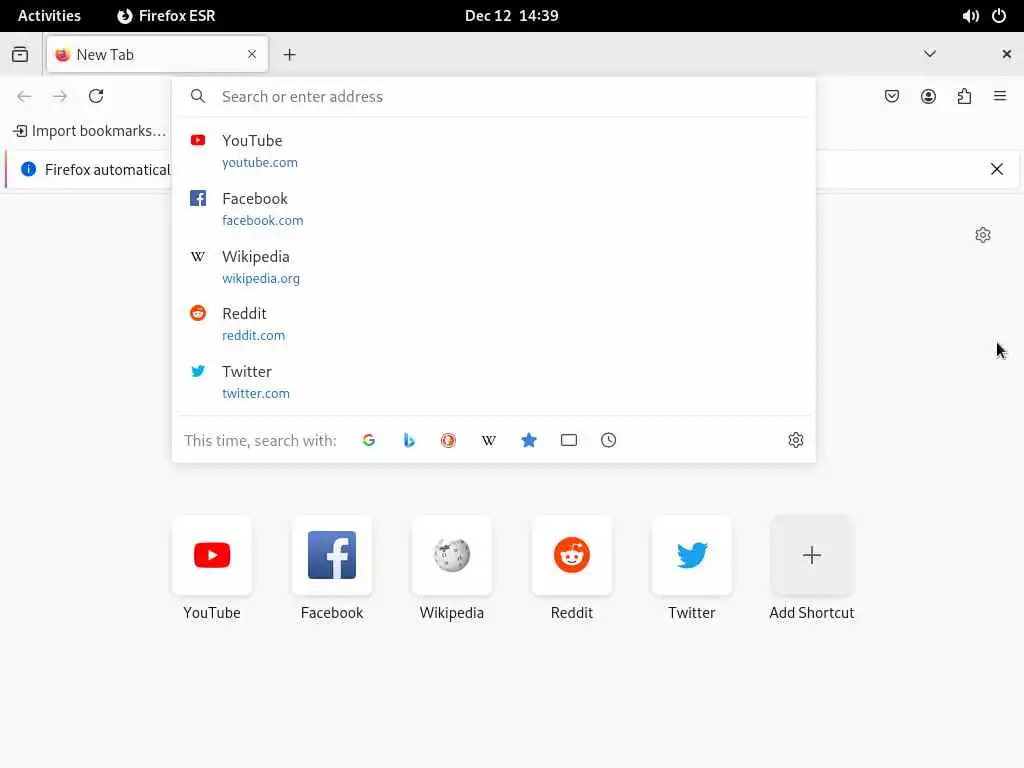Screen dimensions: 1024x768
Task: Search this time with DuckDuckGo icon
Action: pos(449,440)
